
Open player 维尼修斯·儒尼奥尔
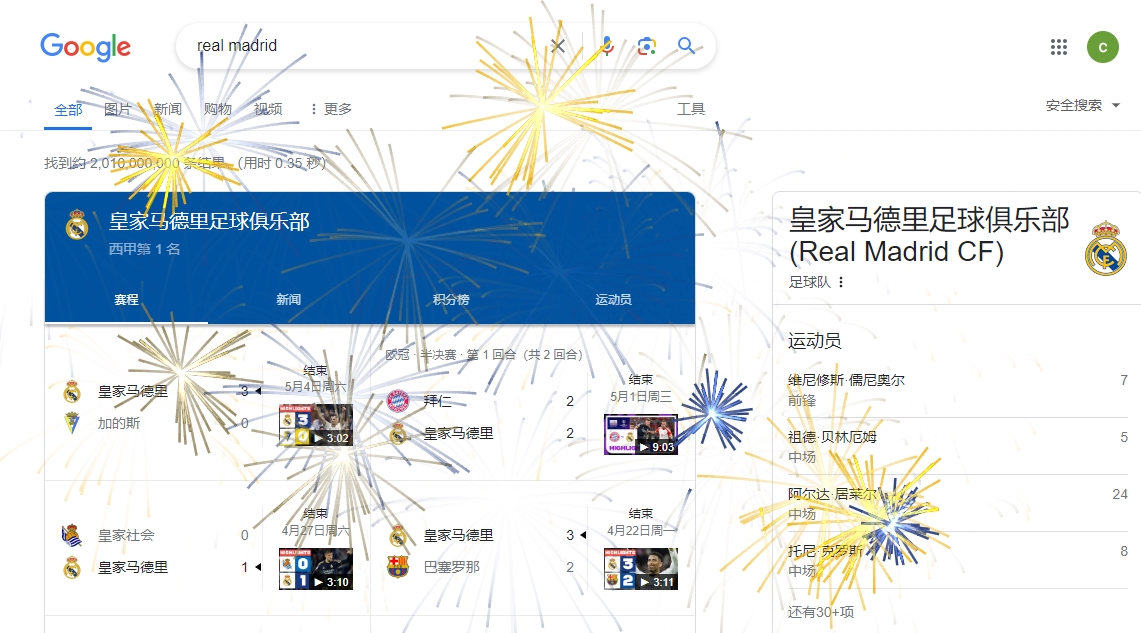[846, 380]
